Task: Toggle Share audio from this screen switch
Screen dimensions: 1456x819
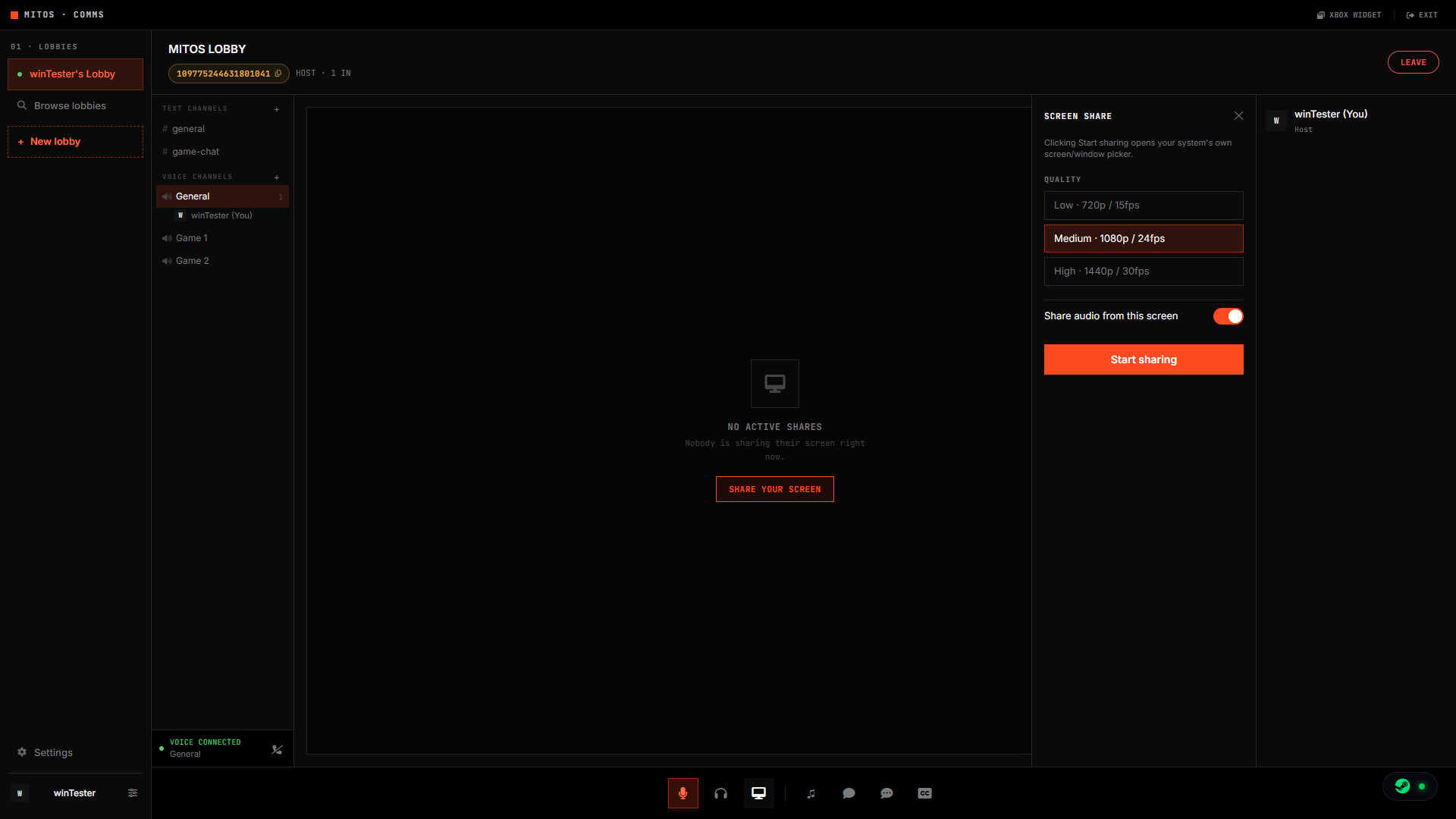Action: [x=1228, y=316]
